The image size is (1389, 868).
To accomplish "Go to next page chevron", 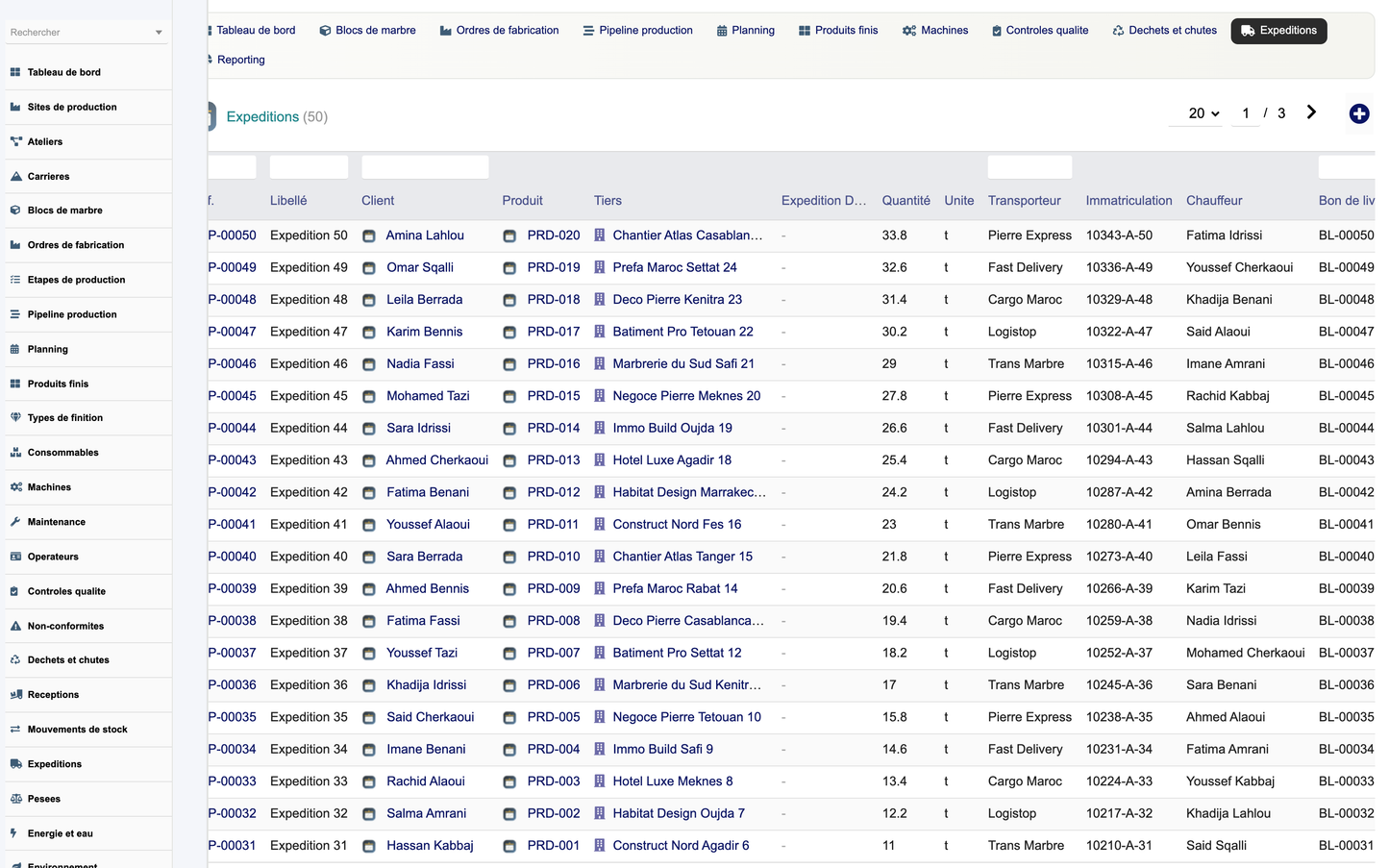I will (x=1311, y=112).
